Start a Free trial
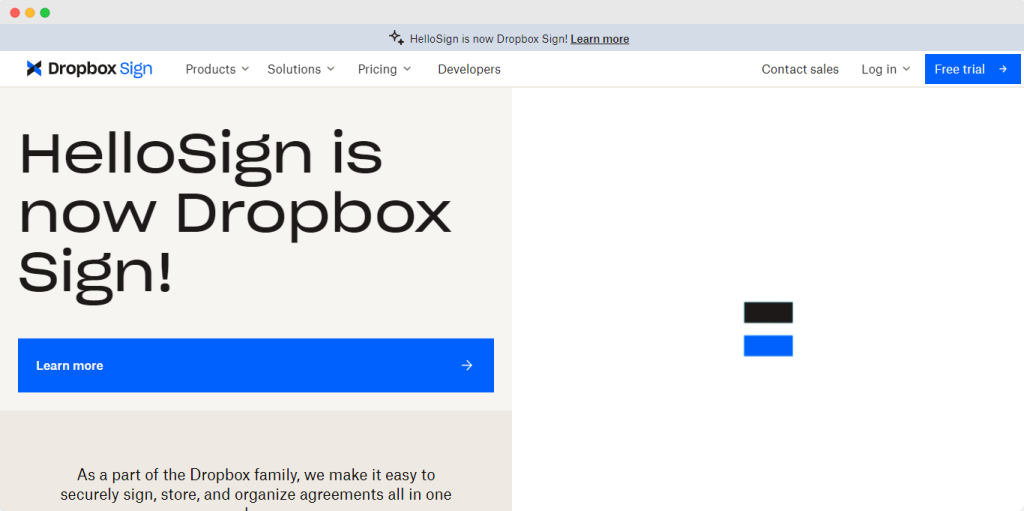This screenshot has height=511, width=1024. point(972,69)
